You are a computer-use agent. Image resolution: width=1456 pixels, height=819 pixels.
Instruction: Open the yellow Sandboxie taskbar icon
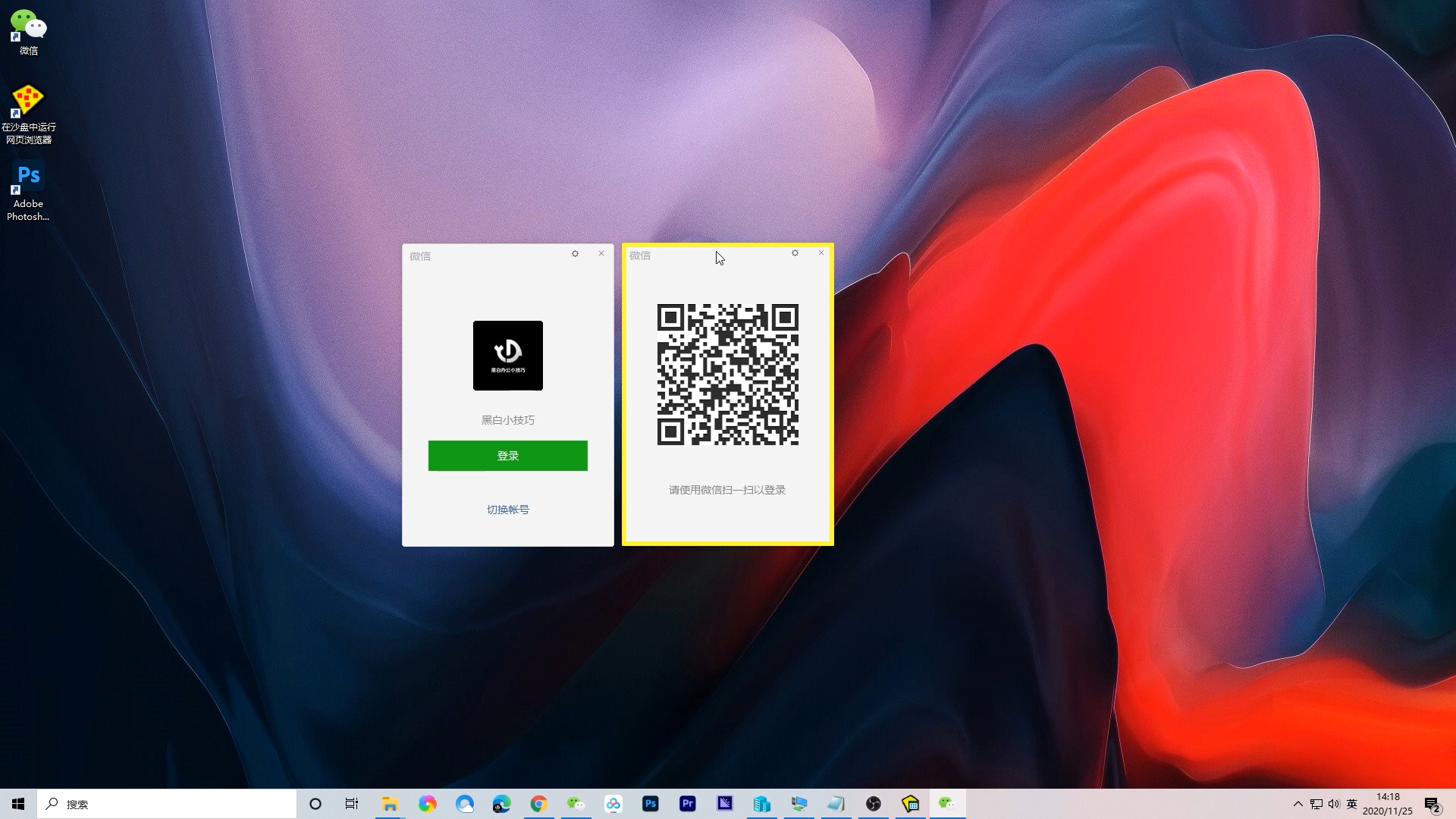(911, 804)
